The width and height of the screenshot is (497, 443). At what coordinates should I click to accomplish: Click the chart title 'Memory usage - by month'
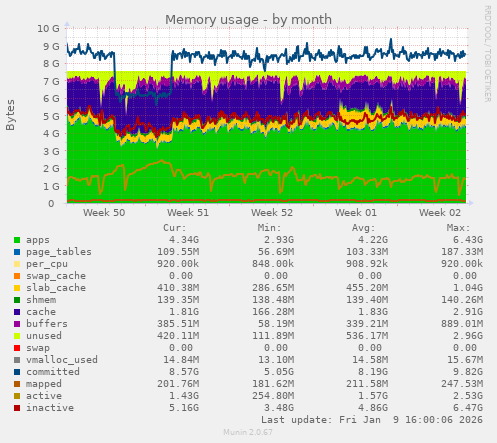tap(248, 20)
